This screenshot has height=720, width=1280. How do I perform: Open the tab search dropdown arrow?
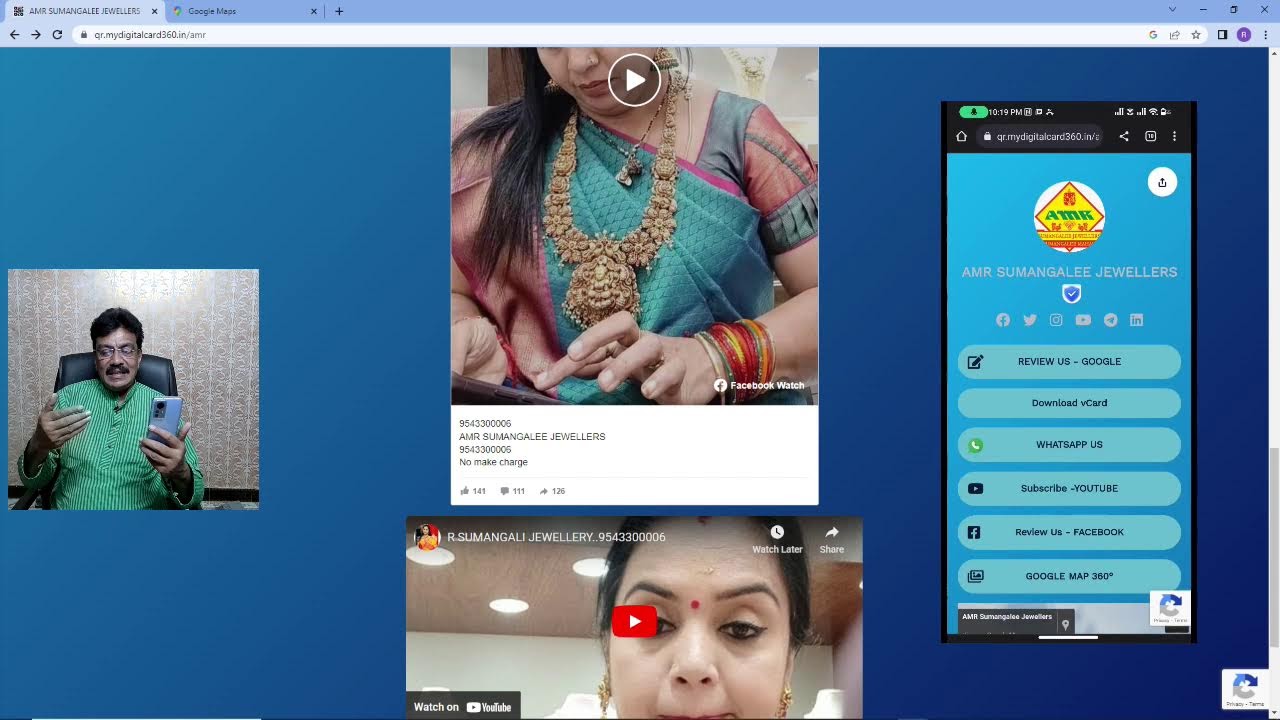1172,10
